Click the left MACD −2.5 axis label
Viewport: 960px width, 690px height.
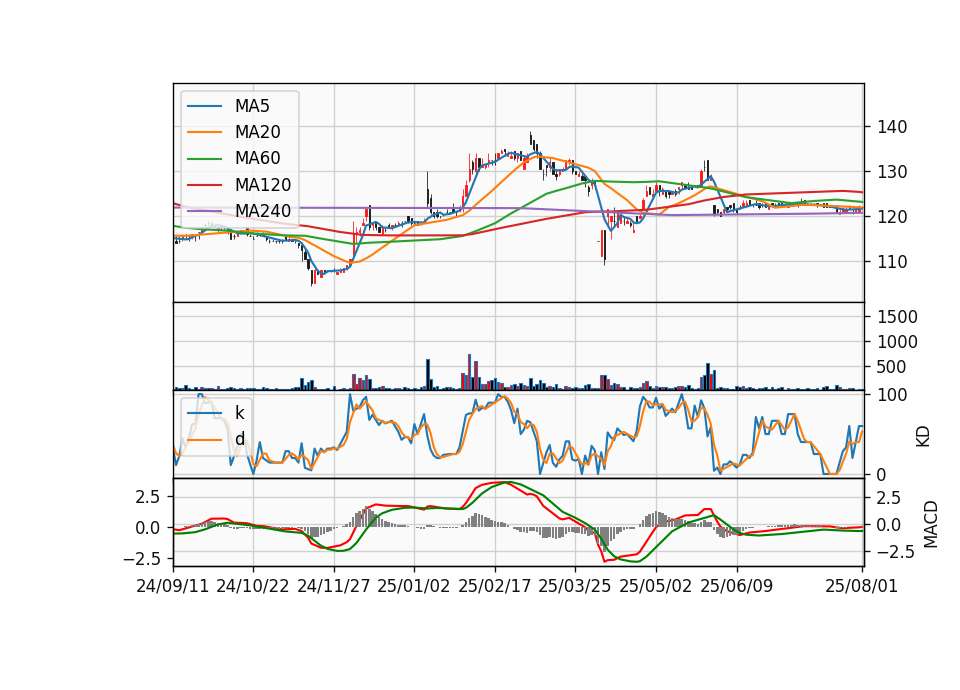click(x=142, y=559)
